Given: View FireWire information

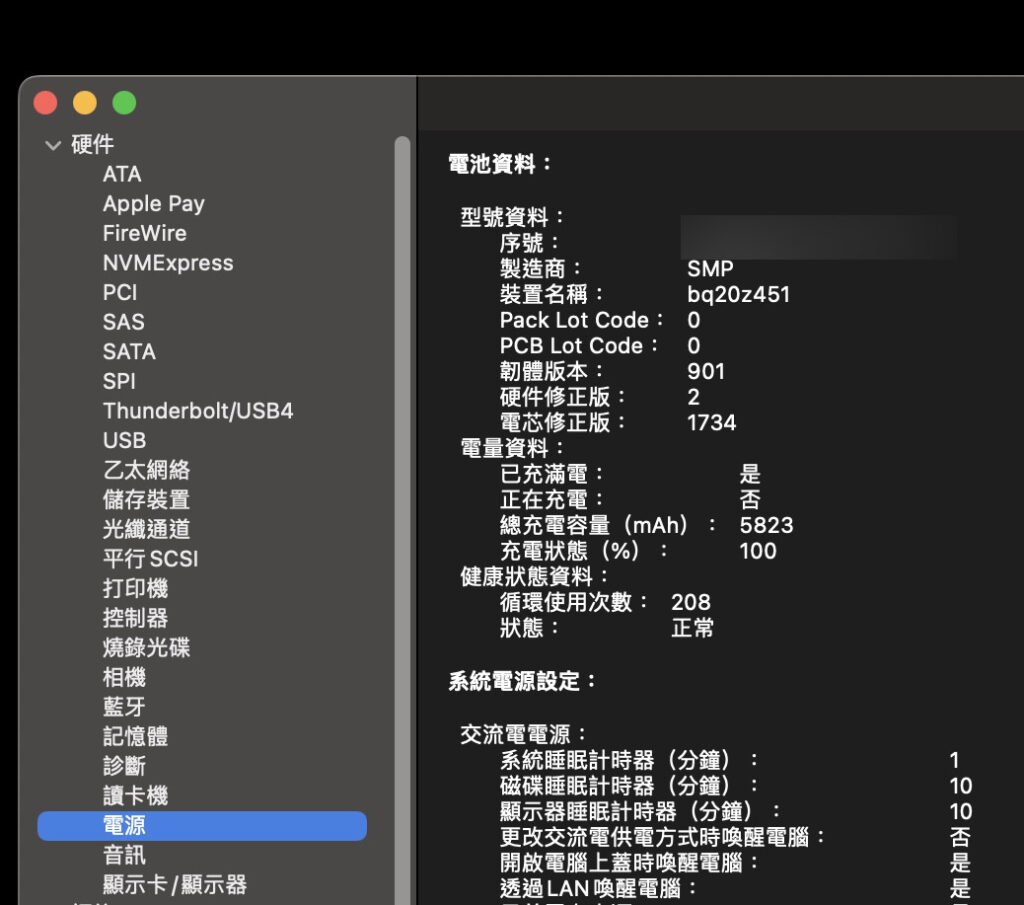Looking at the screenshot, I should pos(146,233).
